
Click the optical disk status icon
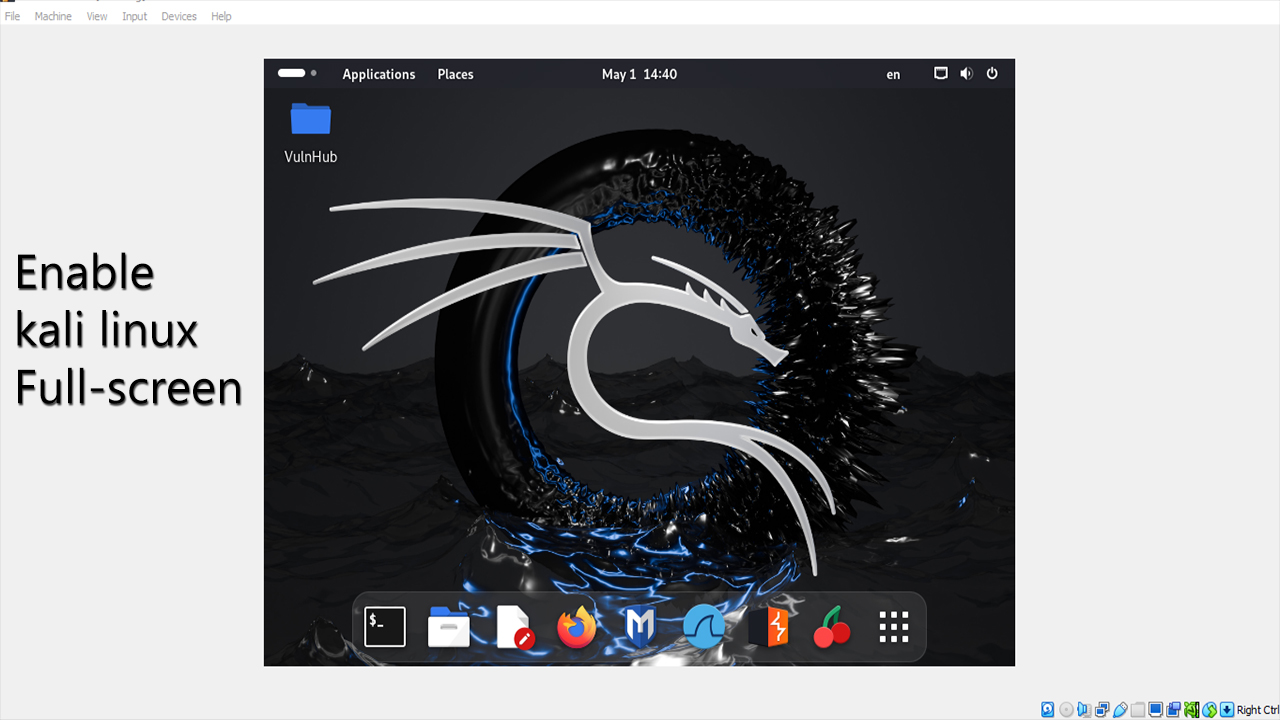1066,710
